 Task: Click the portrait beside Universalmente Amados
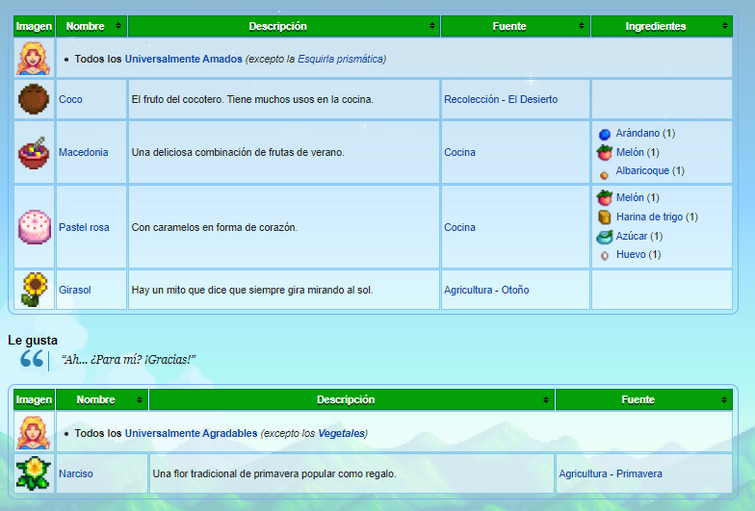coord(33,58)
